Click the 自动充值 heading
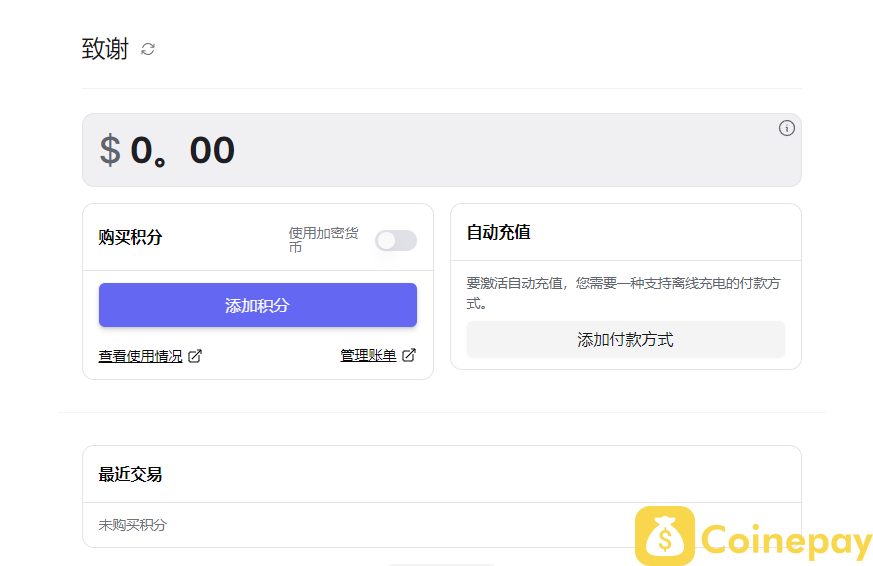This screenshot has width=873, height=566. (x=498, y=232)
